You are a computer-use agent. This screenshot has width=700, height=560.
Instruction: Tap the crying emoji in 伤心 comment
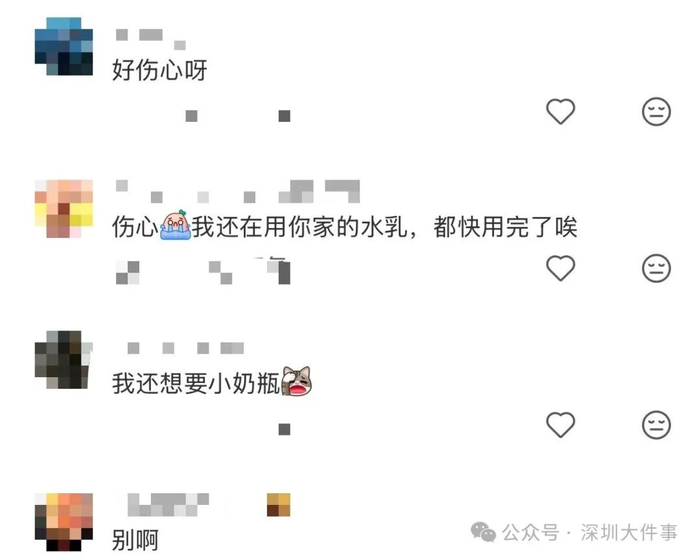pos(175,225)
